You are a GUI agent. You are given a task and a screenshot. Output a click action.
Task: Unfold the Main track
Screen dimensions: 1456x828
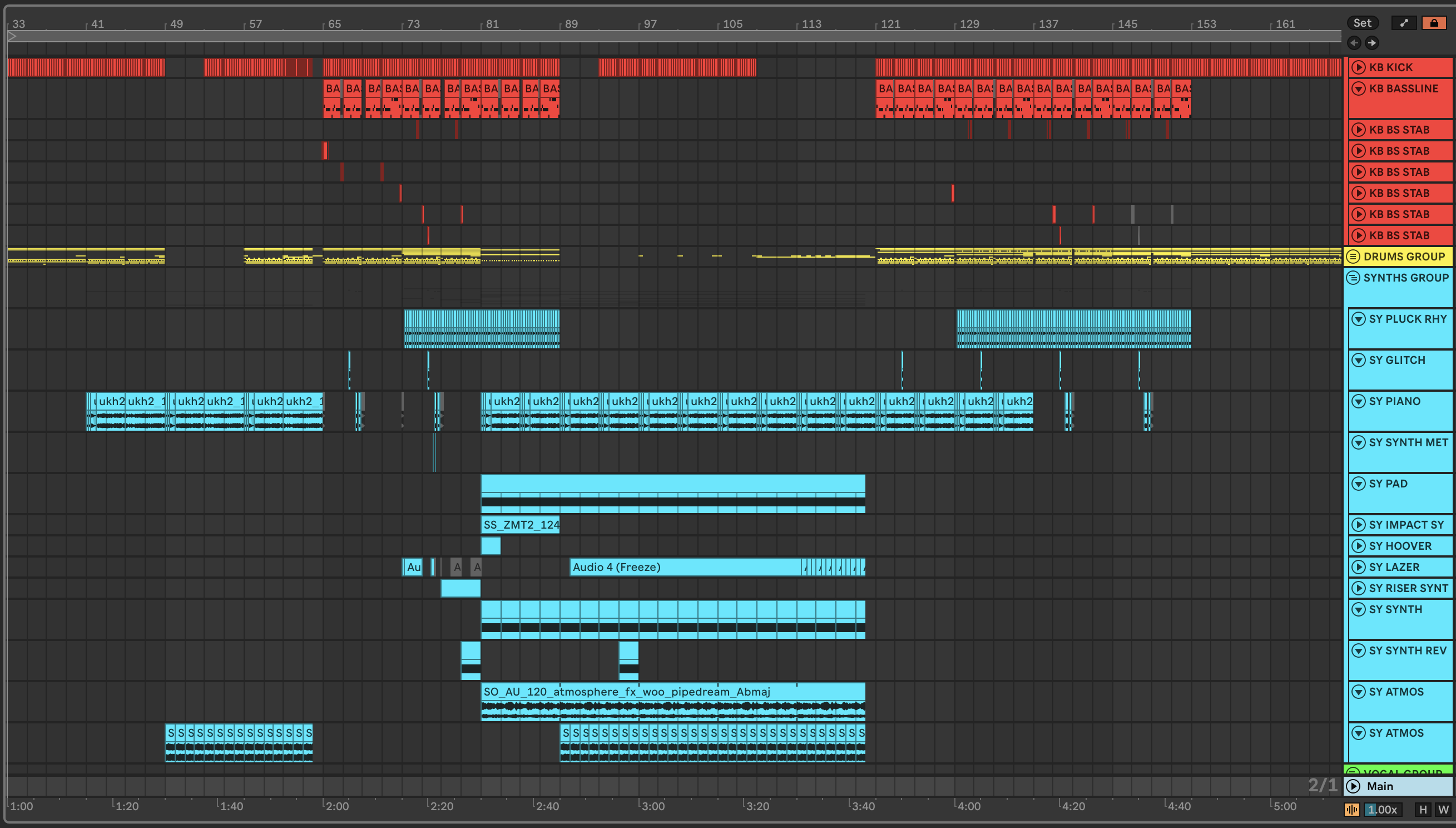[x=1353, y=786]
